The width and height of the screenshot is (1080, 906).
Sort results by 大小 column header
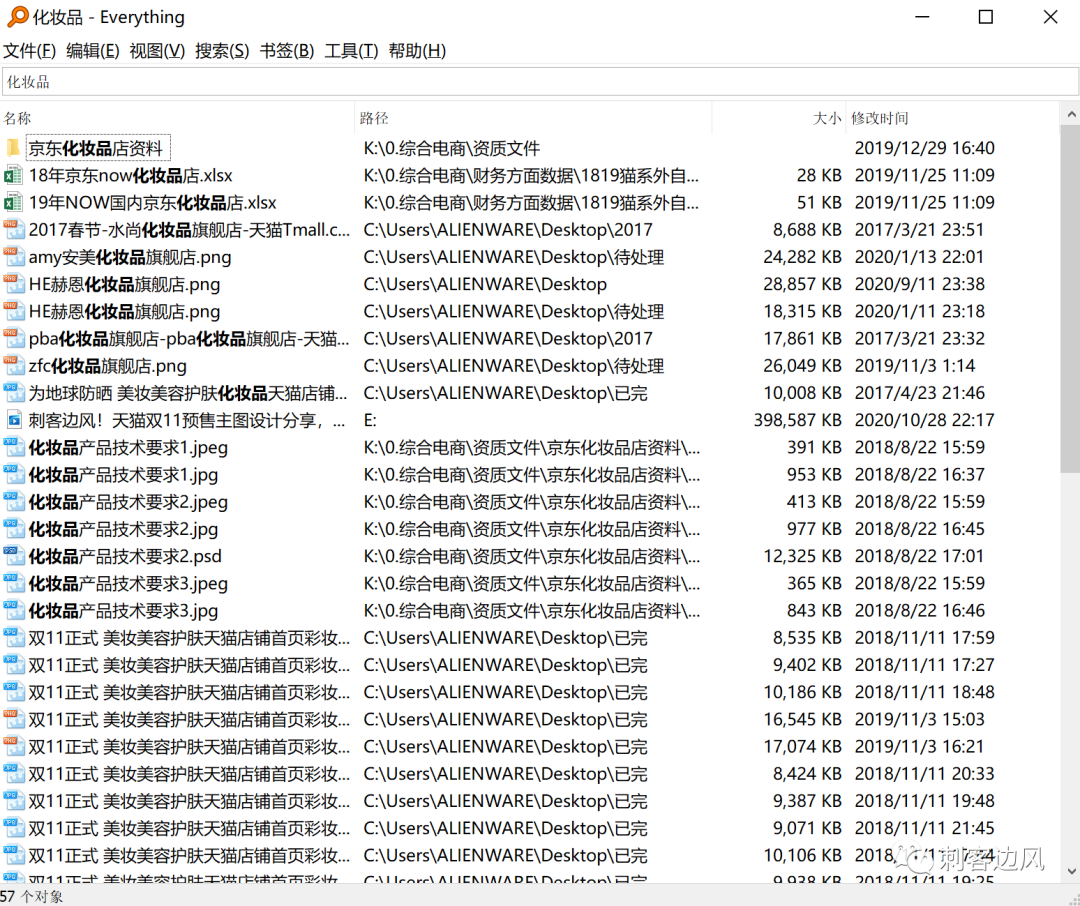pos(778,119)
